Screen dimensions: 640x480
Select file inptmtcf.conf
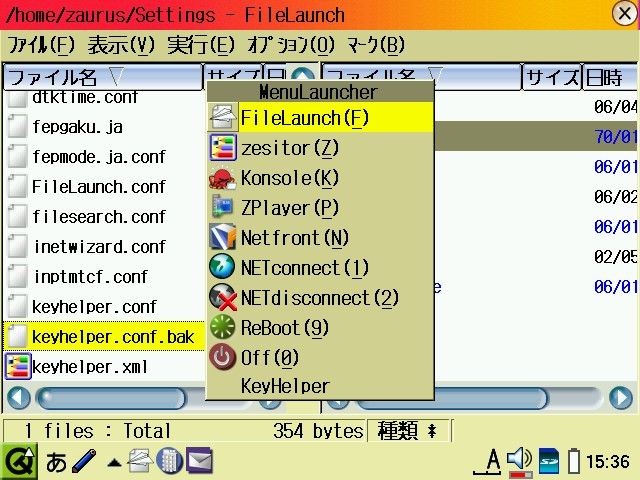[x=90, y=277]
